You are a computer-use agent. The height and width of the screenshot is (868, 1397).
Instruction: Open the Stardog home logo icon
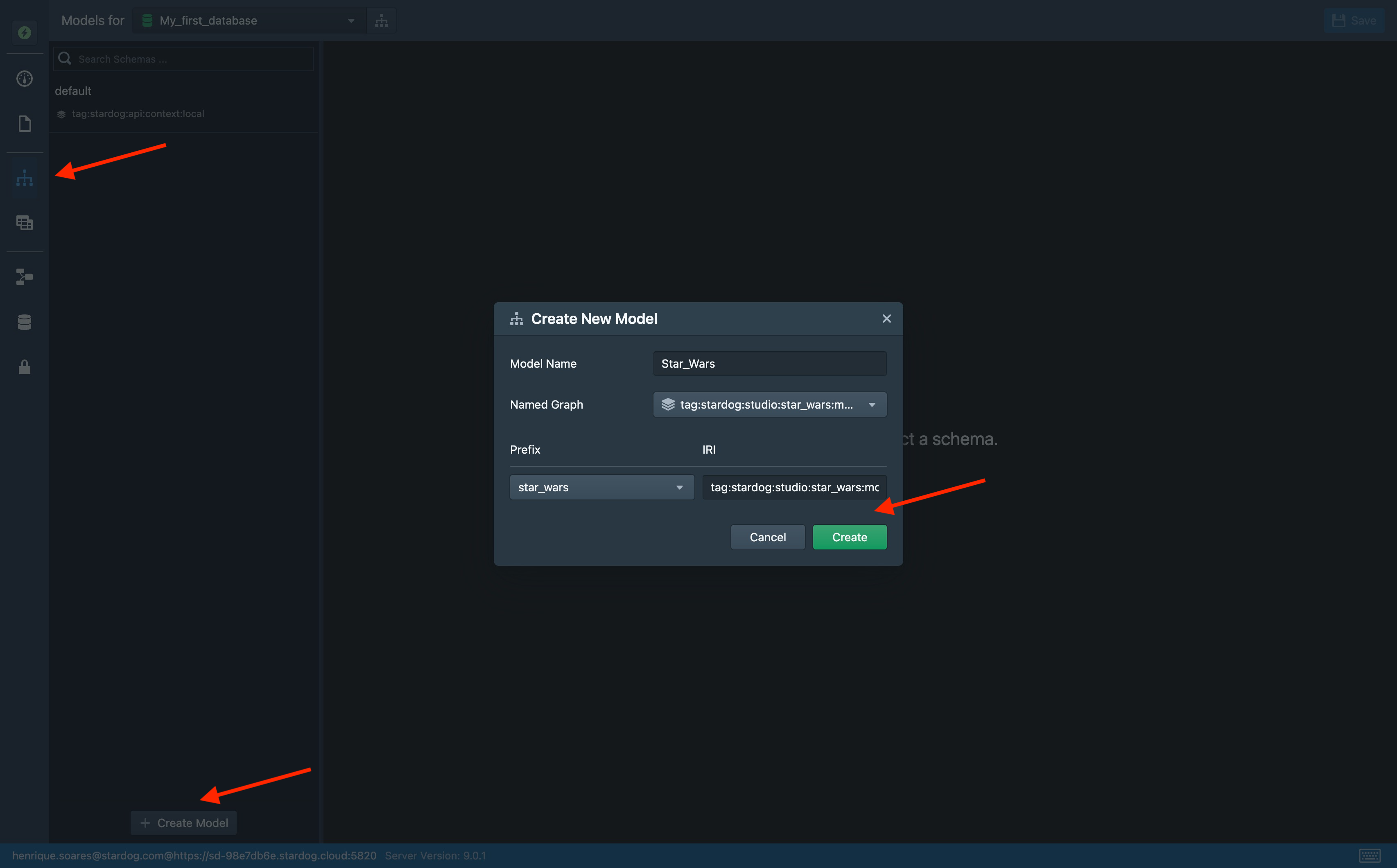[x=24, y=33]
